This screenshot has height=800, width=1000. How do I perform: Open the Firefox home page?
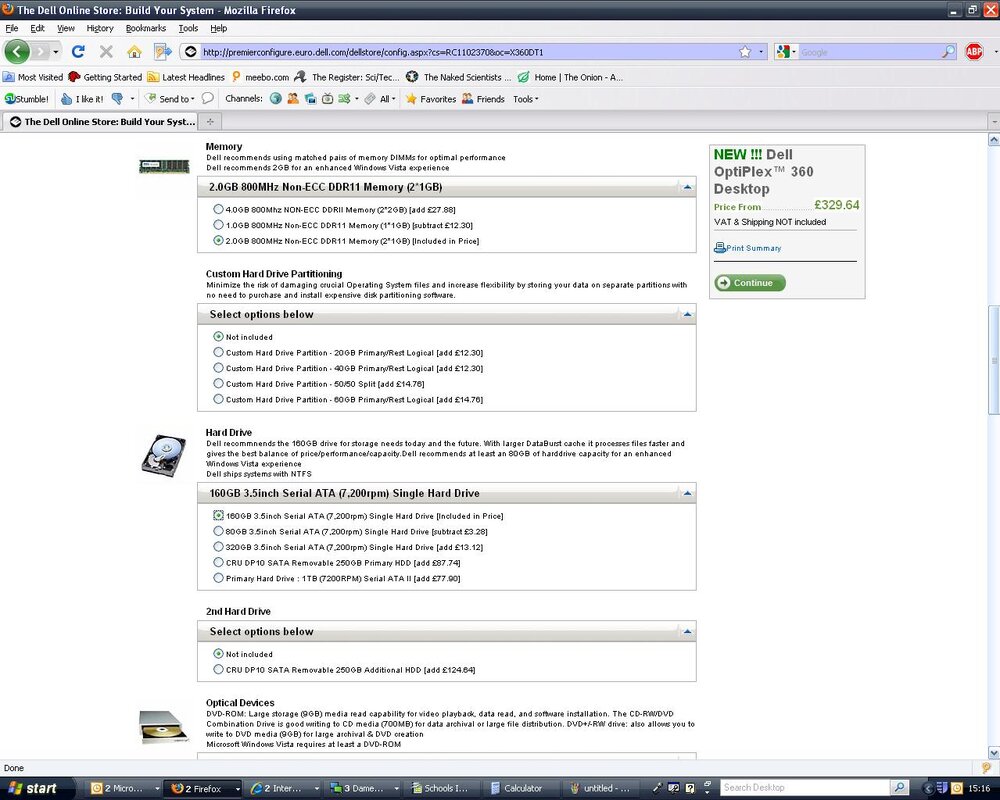[134, 52]
